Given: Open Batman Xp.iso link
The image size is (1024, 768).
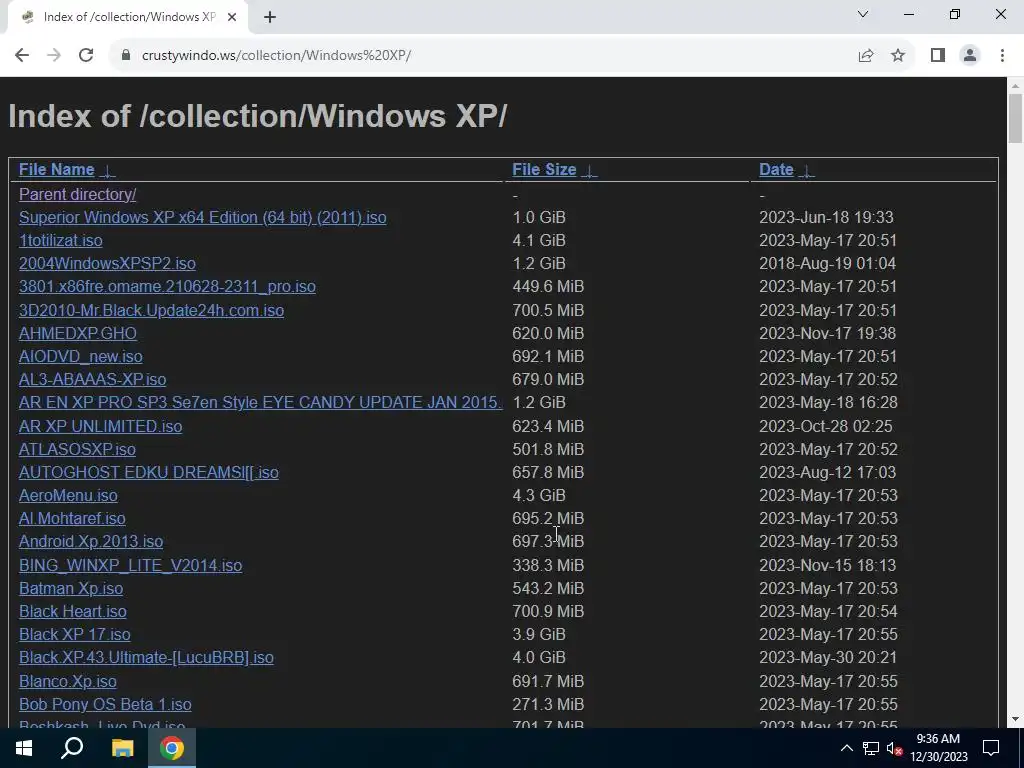Looking at the screenshot, I should (71, 588).
